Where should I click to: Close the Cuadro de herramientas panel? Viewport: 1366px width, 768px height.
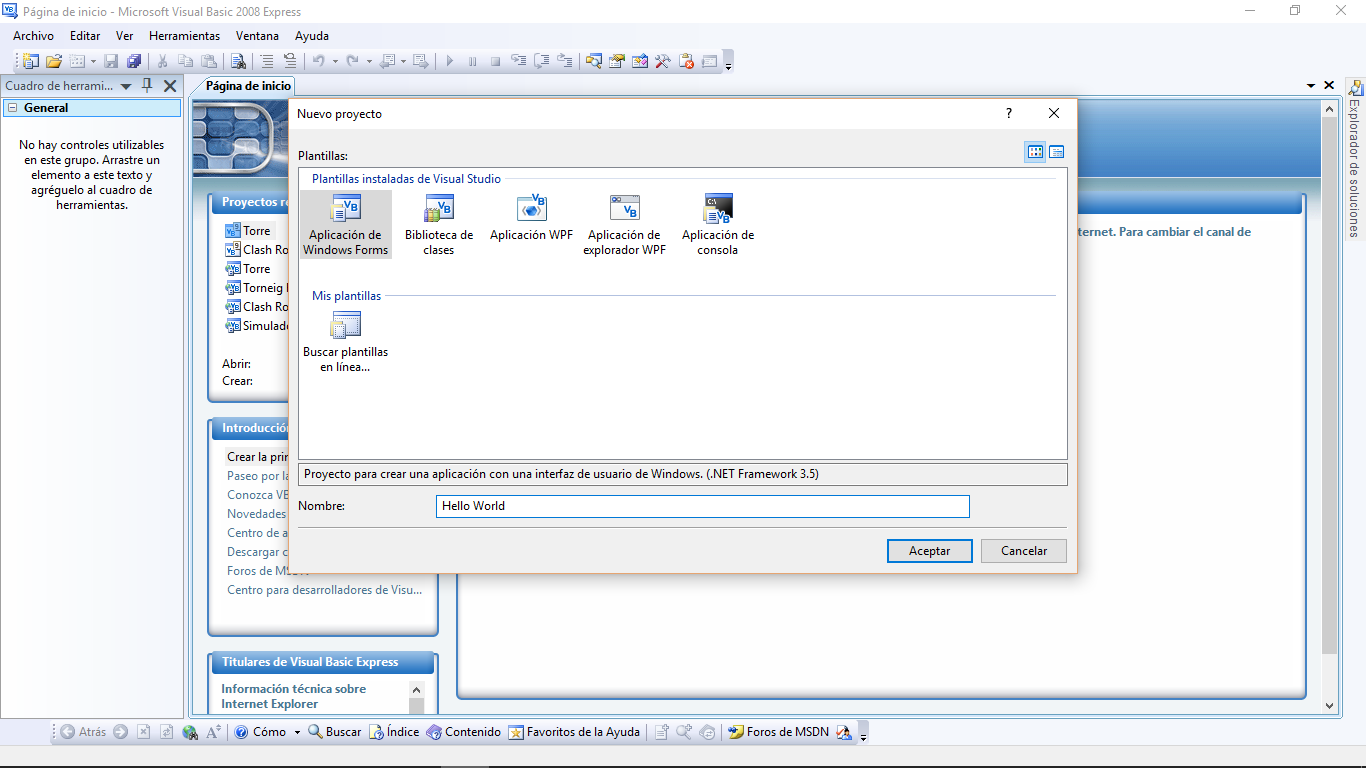(170, 86)
